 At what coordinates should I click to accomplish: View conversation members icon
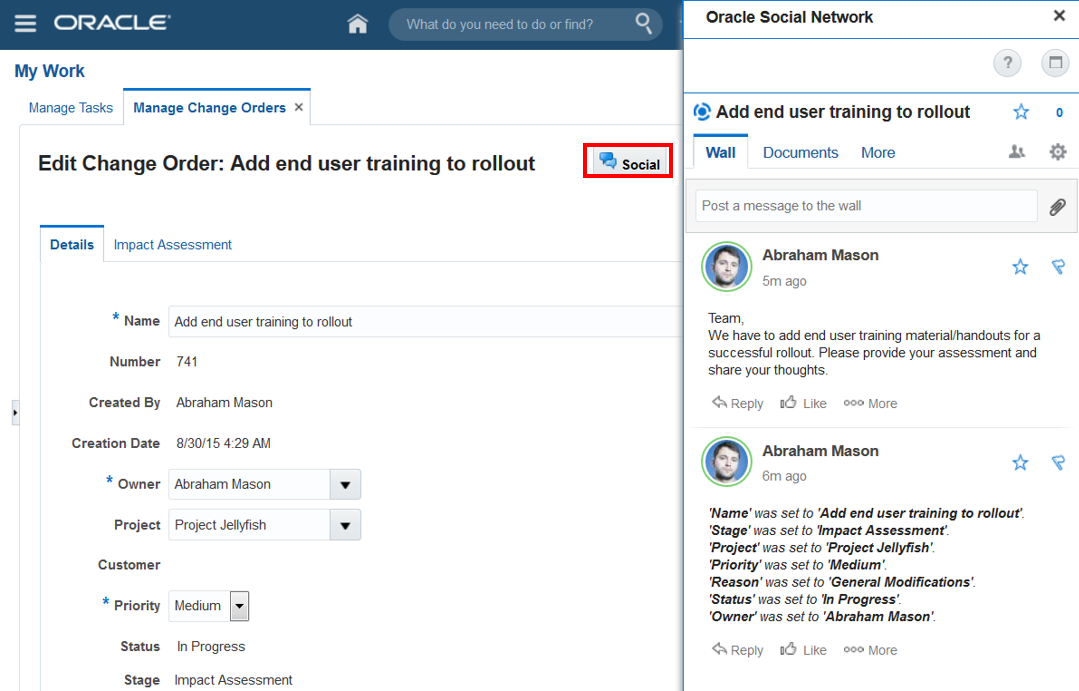1016,152
